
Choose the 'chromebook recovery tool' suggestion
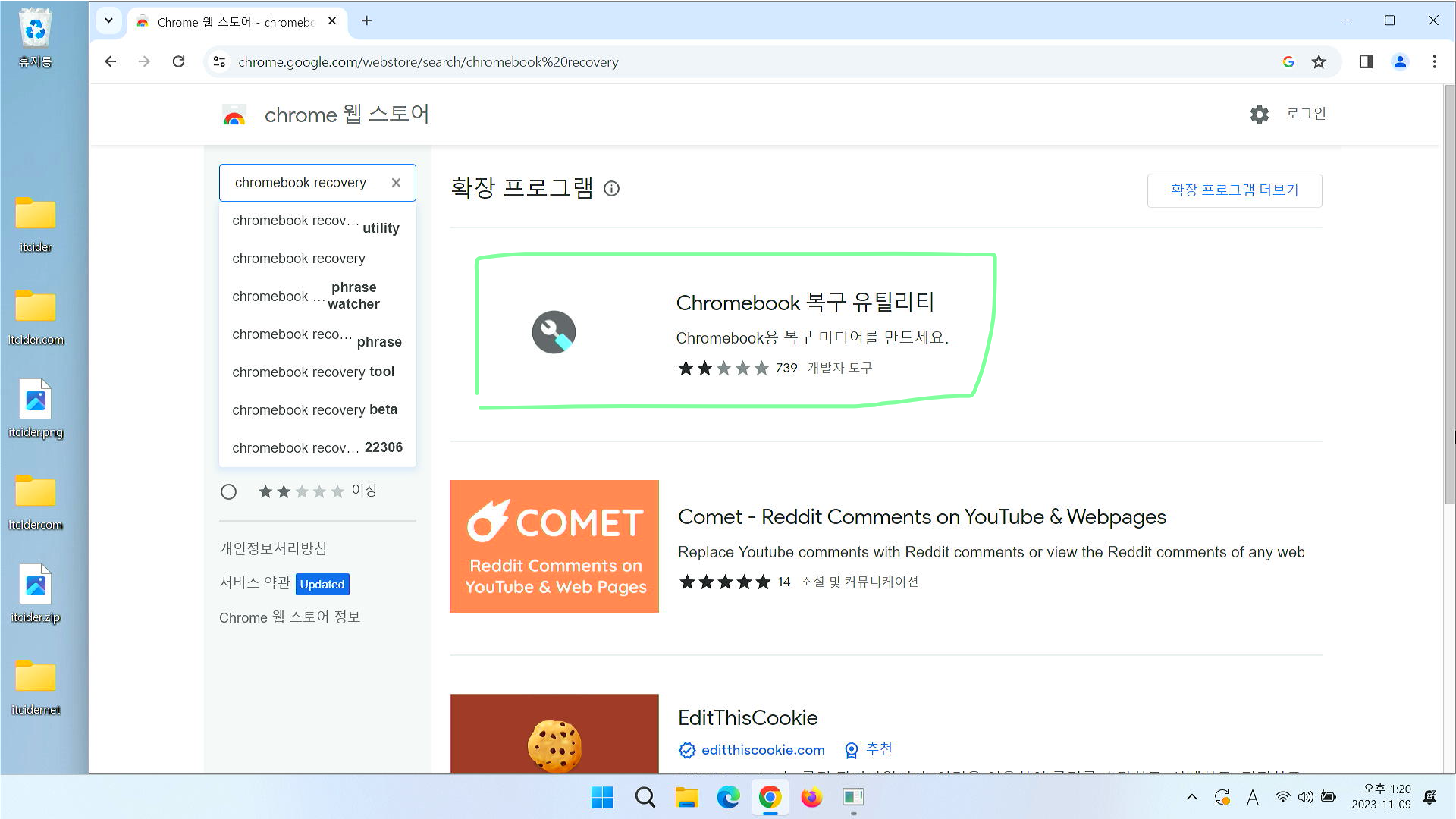313,372
